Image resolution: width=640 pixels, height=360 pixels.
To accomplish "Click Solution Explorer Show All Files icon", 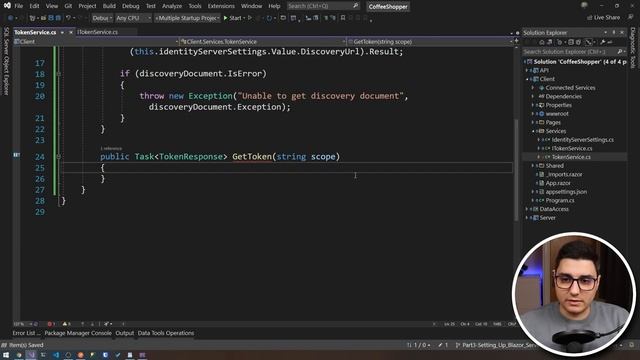I will coord(578,42).
